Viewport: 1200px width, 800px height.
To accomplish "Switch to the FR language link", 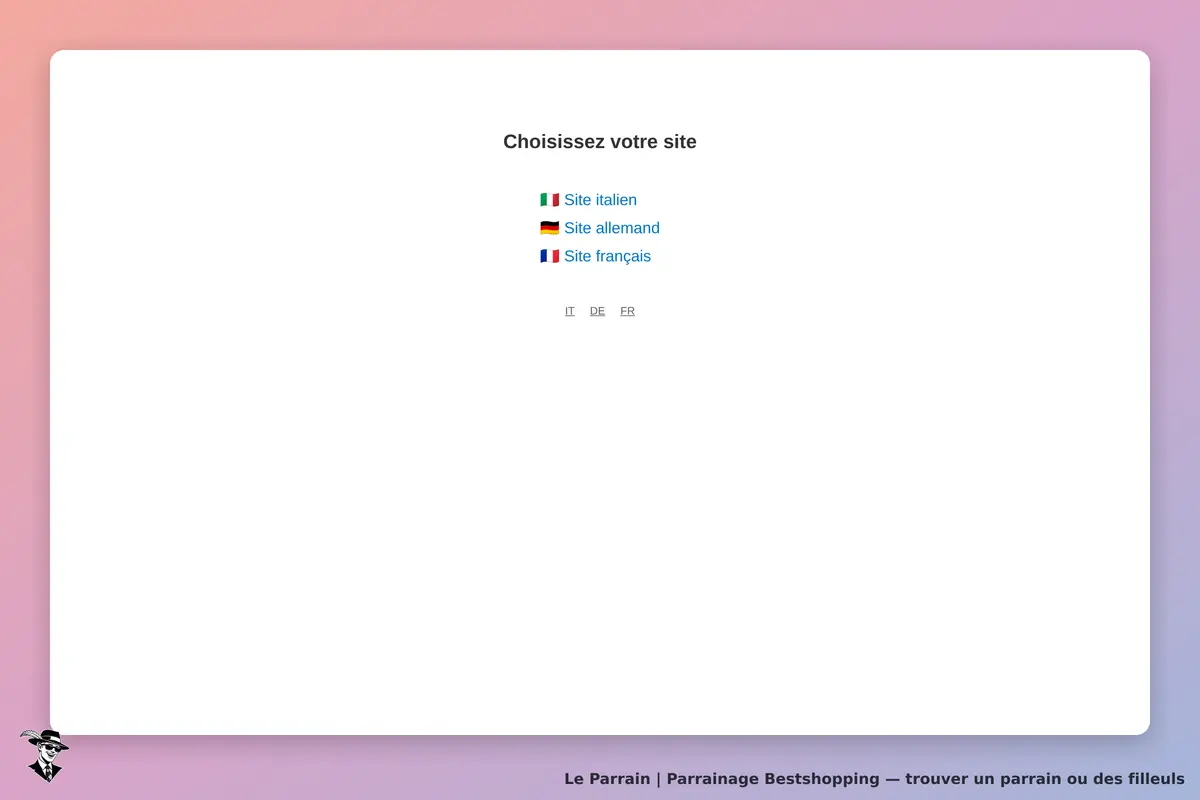I will click(x=627, y=311).
